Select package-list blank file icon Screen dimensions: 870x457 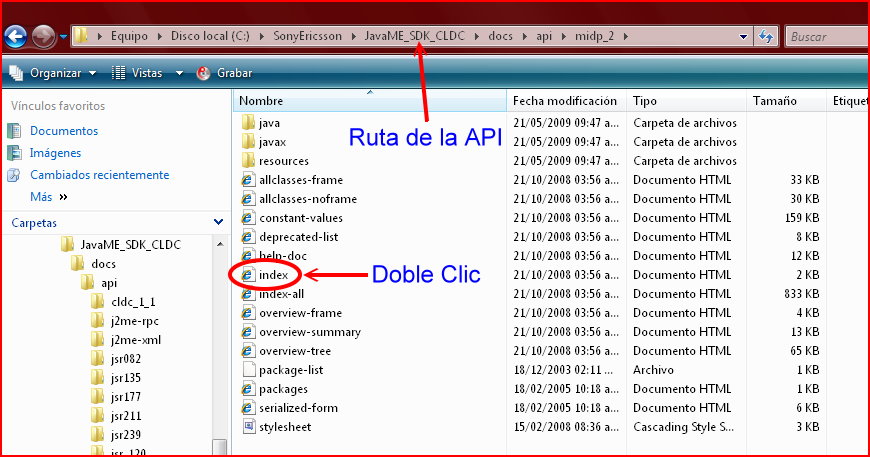tap(248, 369)
